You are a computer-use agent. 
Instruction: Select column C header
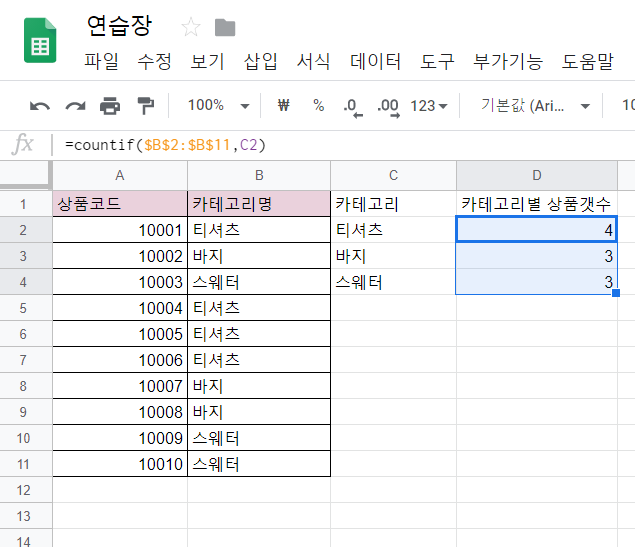(x=393, y=175)
